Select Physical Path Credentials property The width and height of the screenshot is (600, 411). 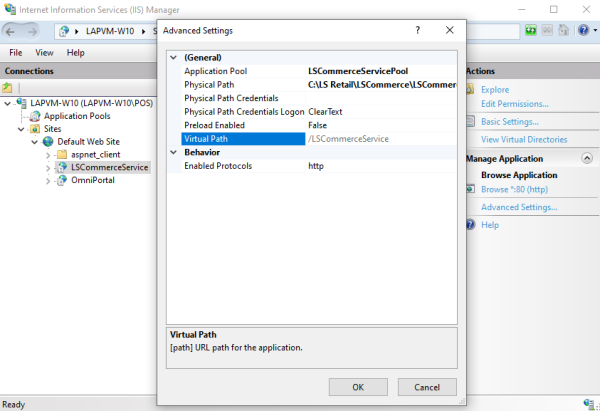click(319, 98)
